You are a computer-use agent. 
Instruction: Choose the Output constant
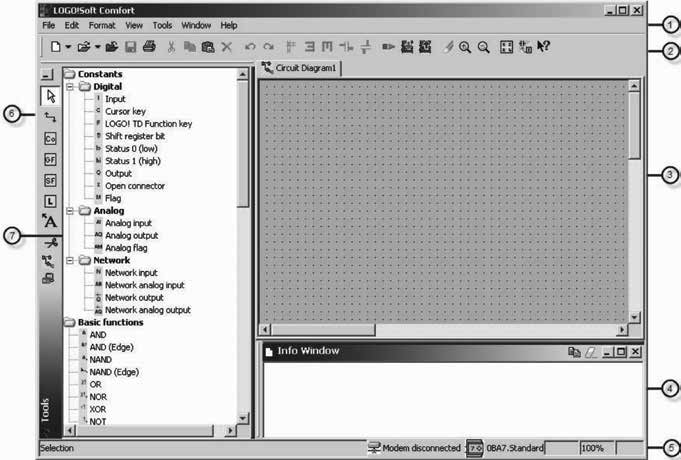point(118,174)
